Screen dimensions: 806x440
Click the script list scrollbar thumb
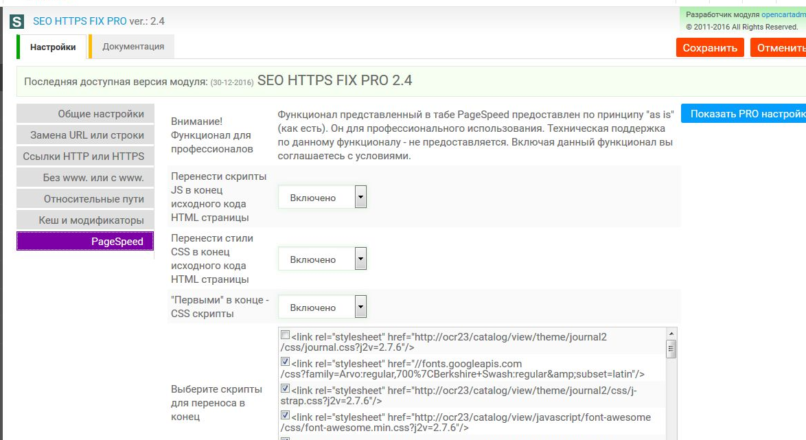pos(671,350)
